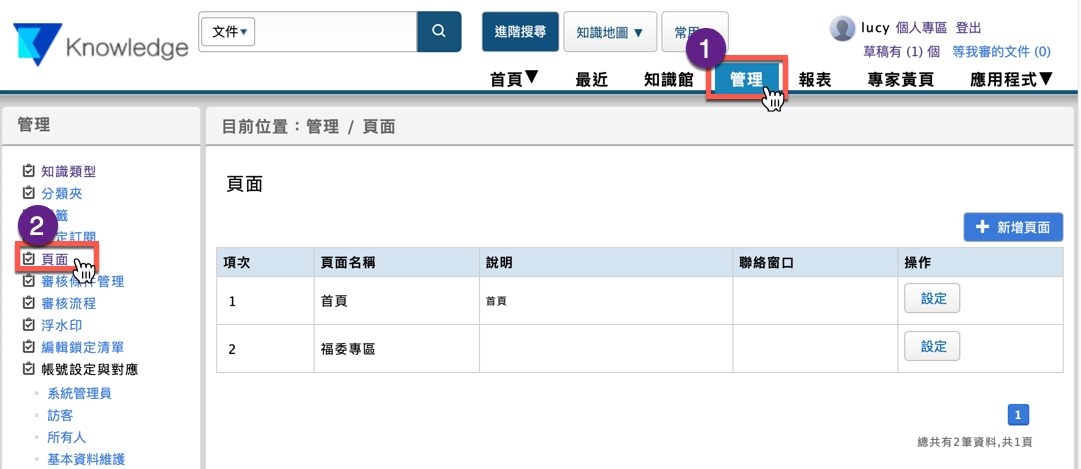Expand the 知識地圖 dropdown

[610, 32]
